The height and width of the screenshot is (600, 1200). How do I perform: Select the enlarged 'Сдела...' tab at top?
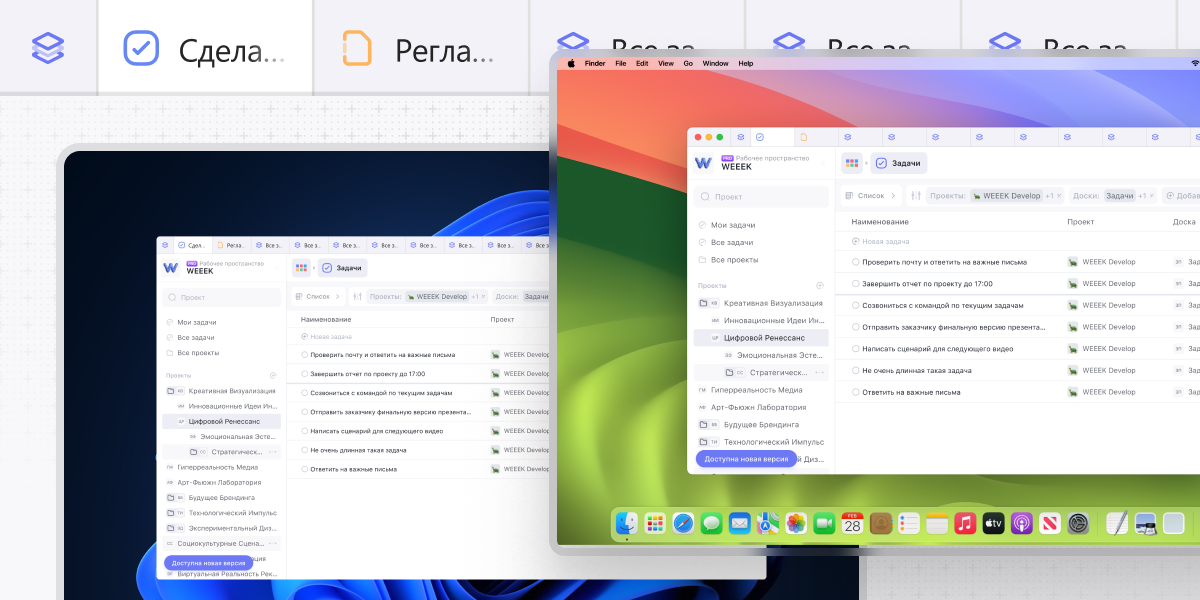coord(205,47)
